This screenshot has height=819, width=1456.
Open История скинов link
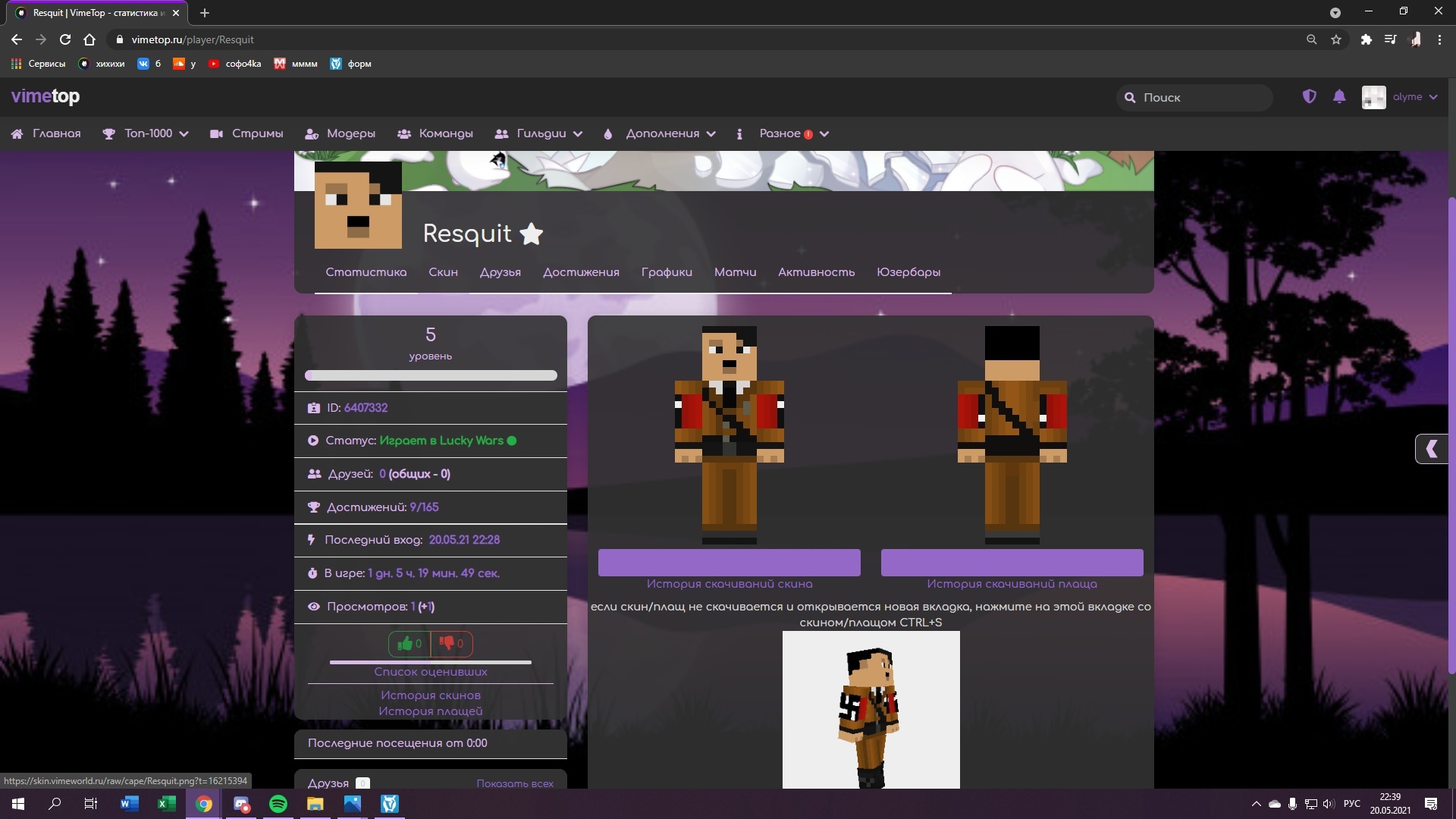pyautogui.click(x=431, y=695)
